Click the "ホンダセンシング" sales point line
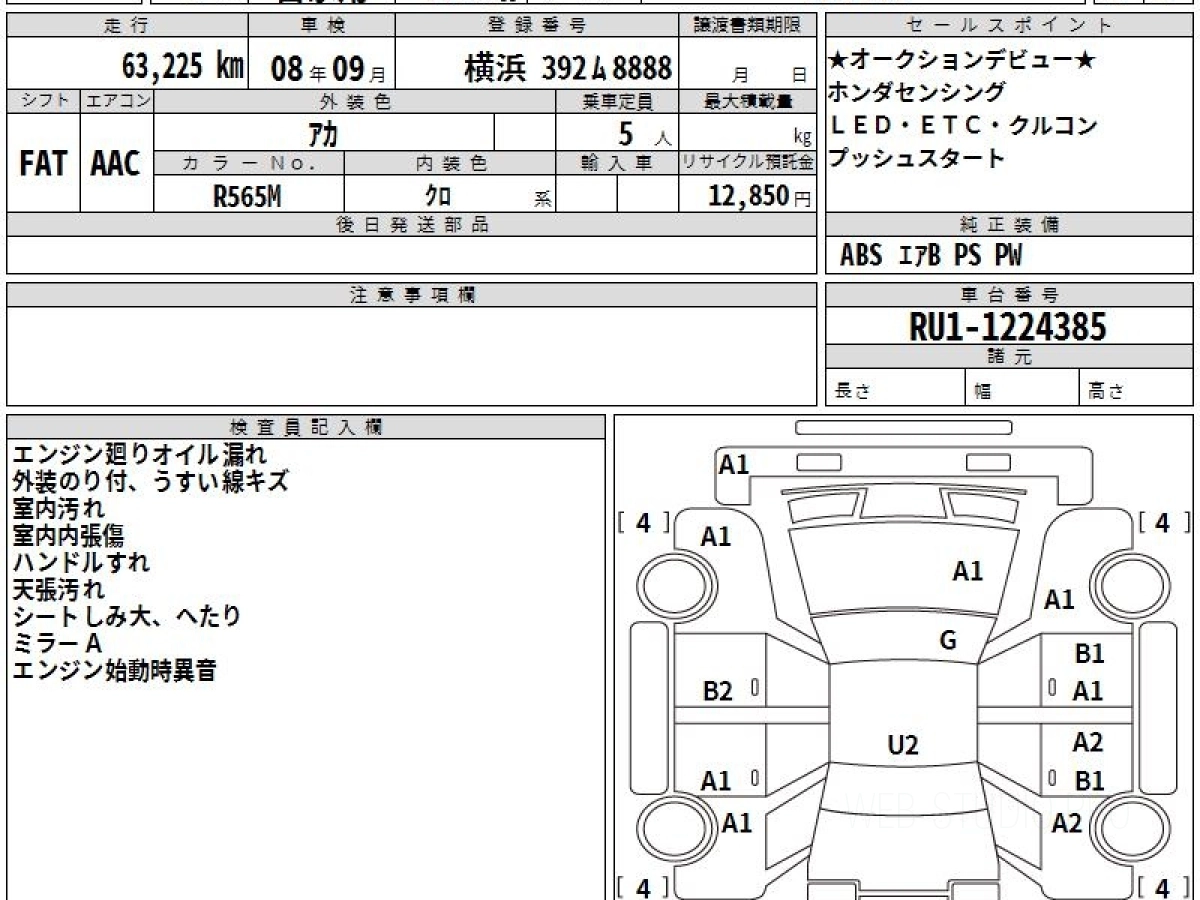Screen dimensions: 1200x900 pyautogui.click(x=917, y=93)
